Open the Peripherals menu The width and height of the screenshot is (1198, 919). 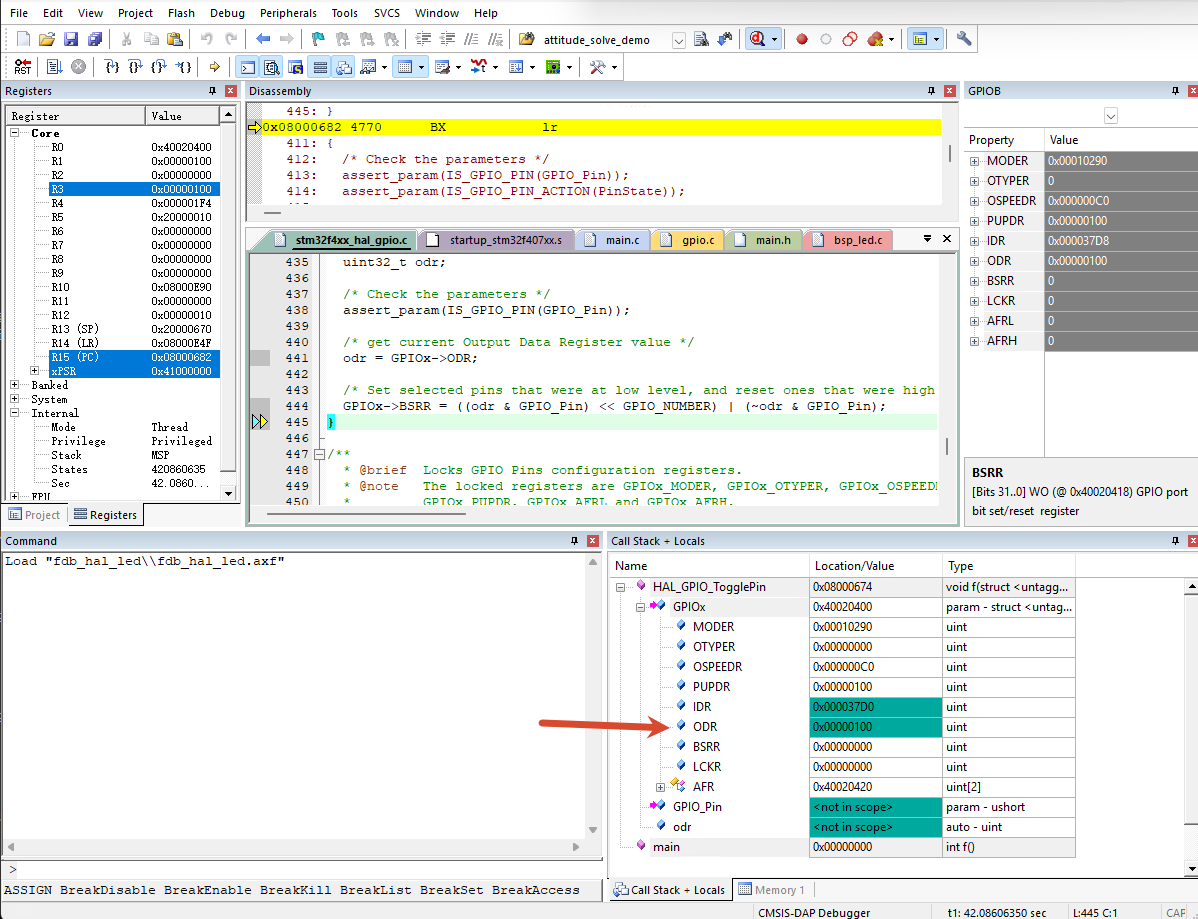coord(288,13)
